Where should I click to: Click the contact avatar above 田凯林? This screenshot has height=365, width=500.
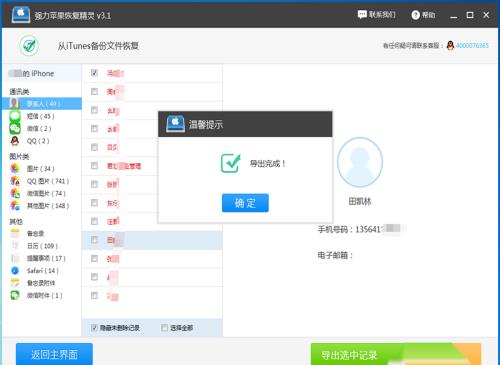pos(360,162)
